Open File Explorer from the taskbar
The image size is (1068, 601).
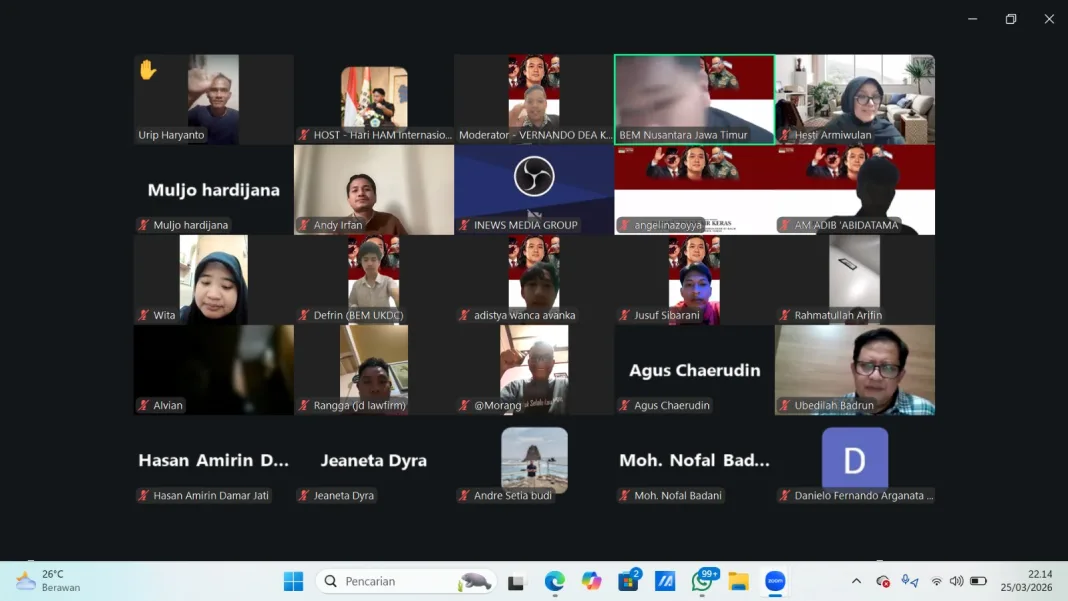click(x=738, y=581)
